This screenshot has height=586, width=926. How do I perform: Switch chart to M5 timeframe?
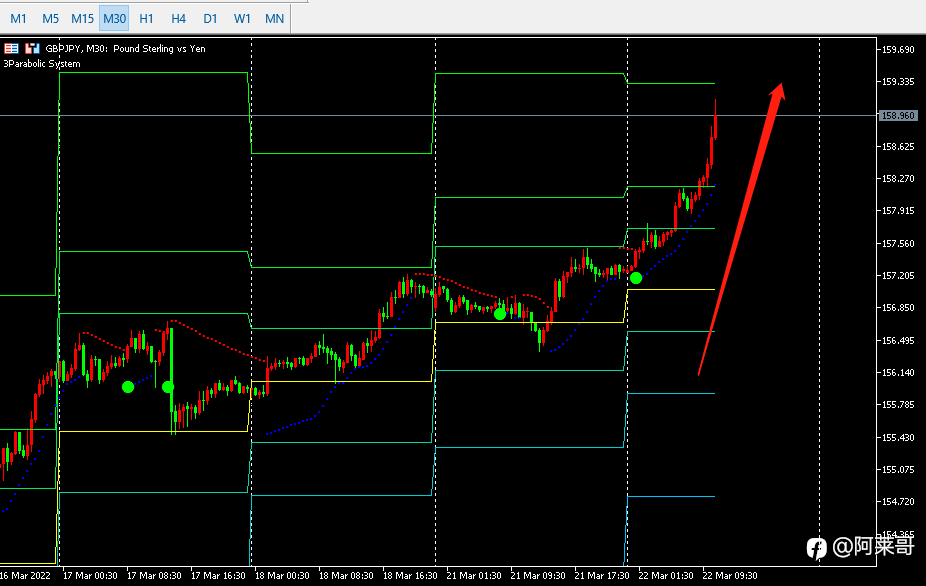[50, 18]
